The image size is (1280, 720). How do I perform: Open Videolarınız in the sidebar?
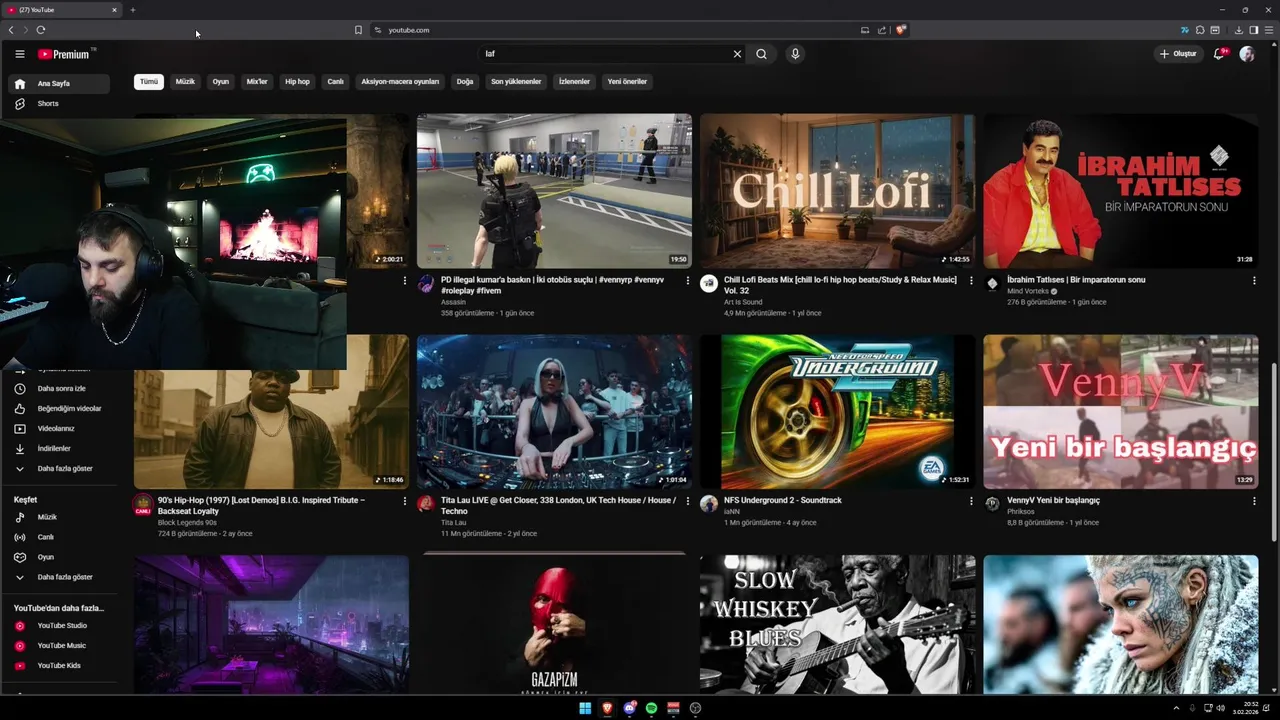59,428
